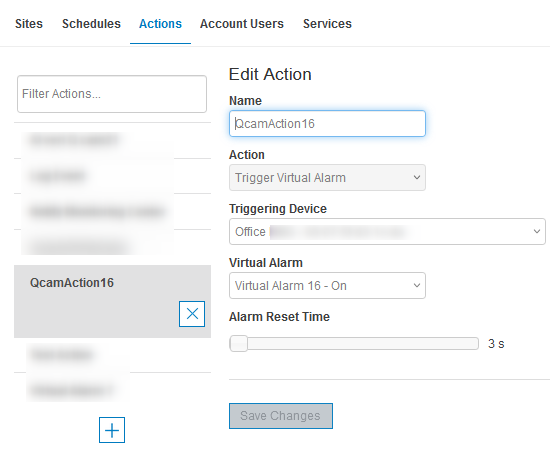
Task: Click the Alarm Reset Time label
Action: click(x=279, y=317)
